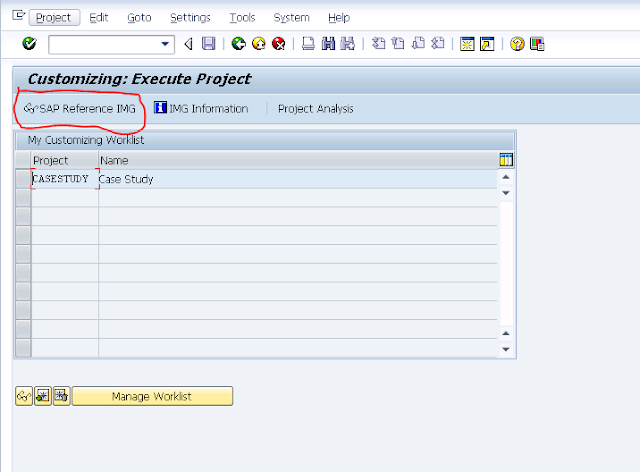Click the Save diskette icon
The height and width of the screenshot is (472, 640).
[209, 43]
